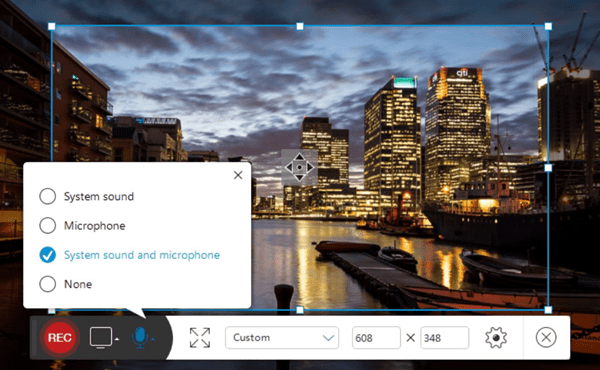The width and height of the screenshot is (600, 370).
Task: Click the height field showing 348
Action: pos(445,337)
